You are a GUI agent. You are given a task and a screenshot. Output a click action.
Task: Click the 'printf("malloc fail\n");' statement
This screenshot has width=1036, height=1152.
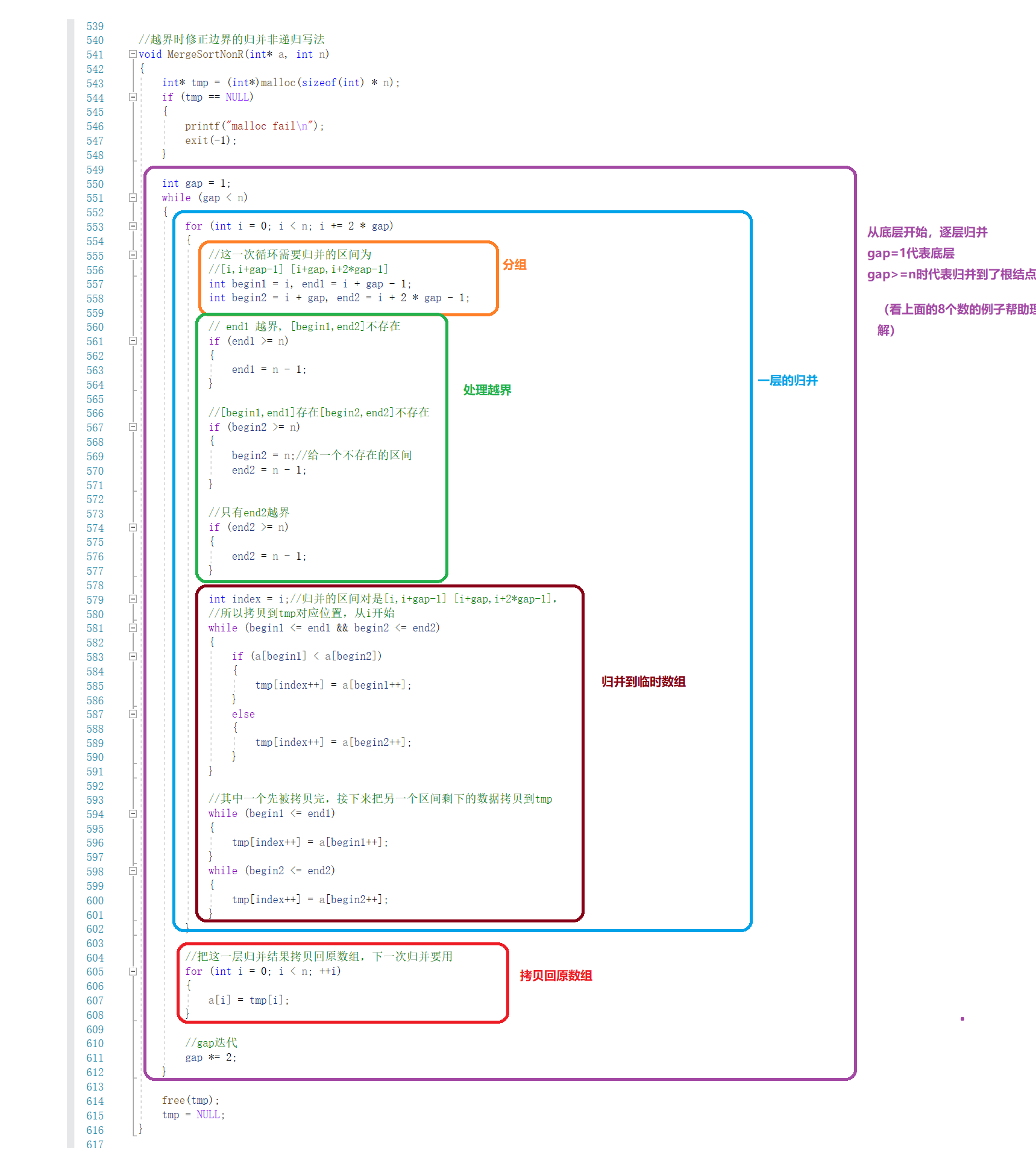[254, 126]
